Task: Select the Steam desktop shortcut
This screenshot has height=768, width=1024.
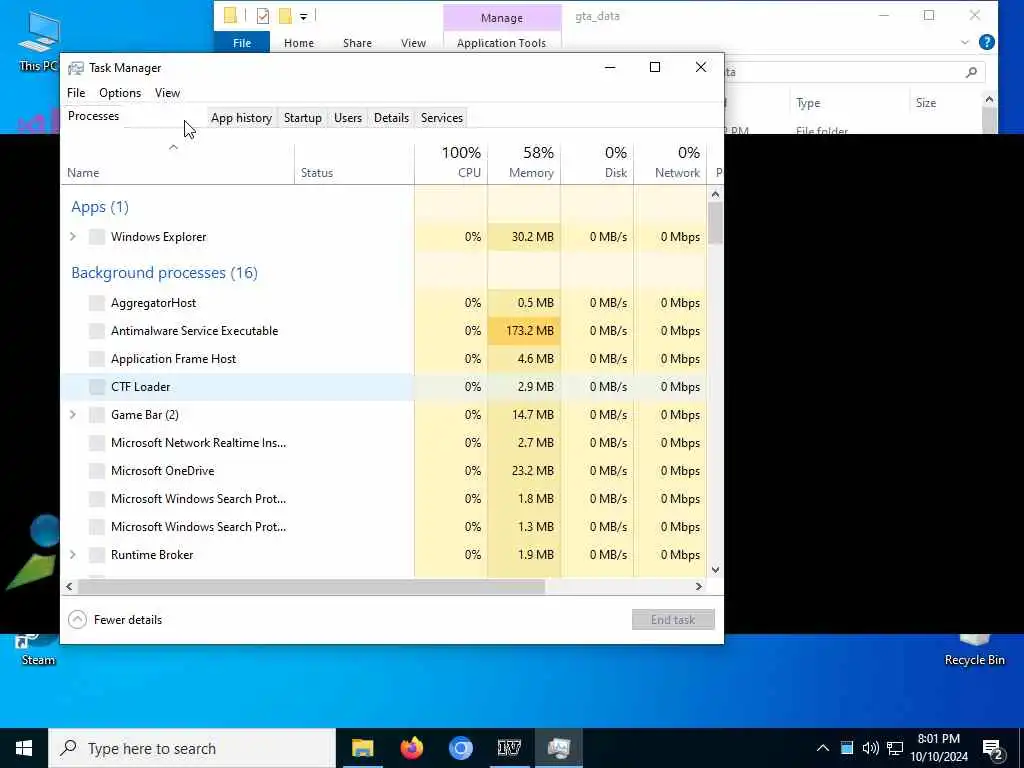Action: tap(38, 650)
